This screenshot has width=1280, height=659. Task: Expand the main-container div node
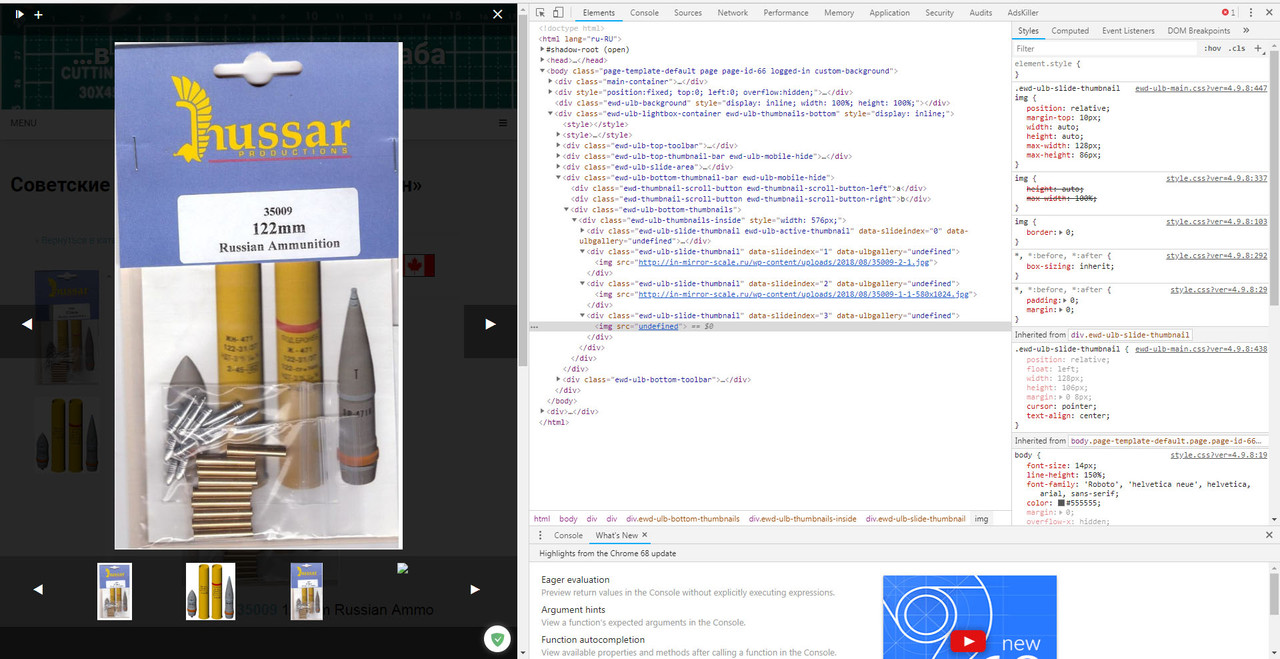point(551,81)
